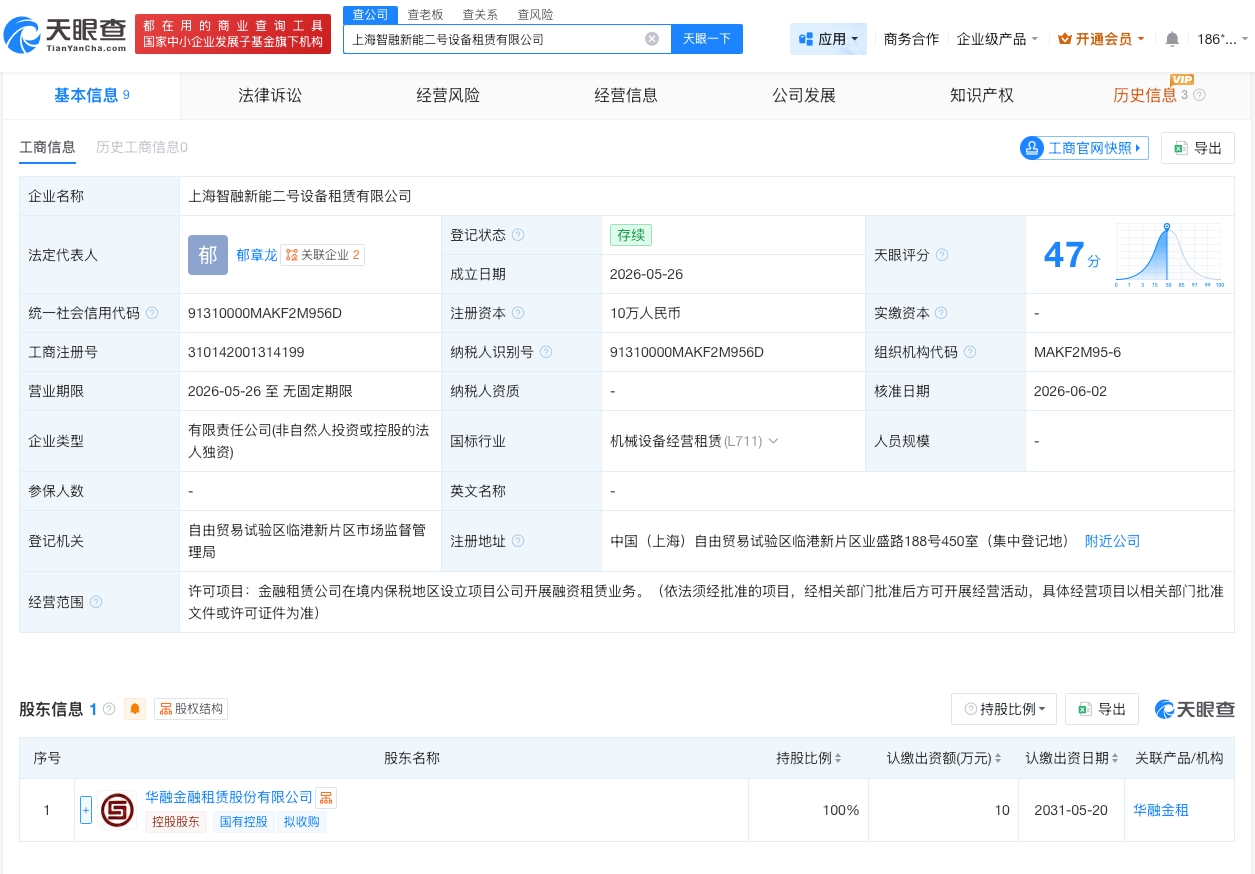Click the help icon next to 登记状态

(x=518, y=235)
